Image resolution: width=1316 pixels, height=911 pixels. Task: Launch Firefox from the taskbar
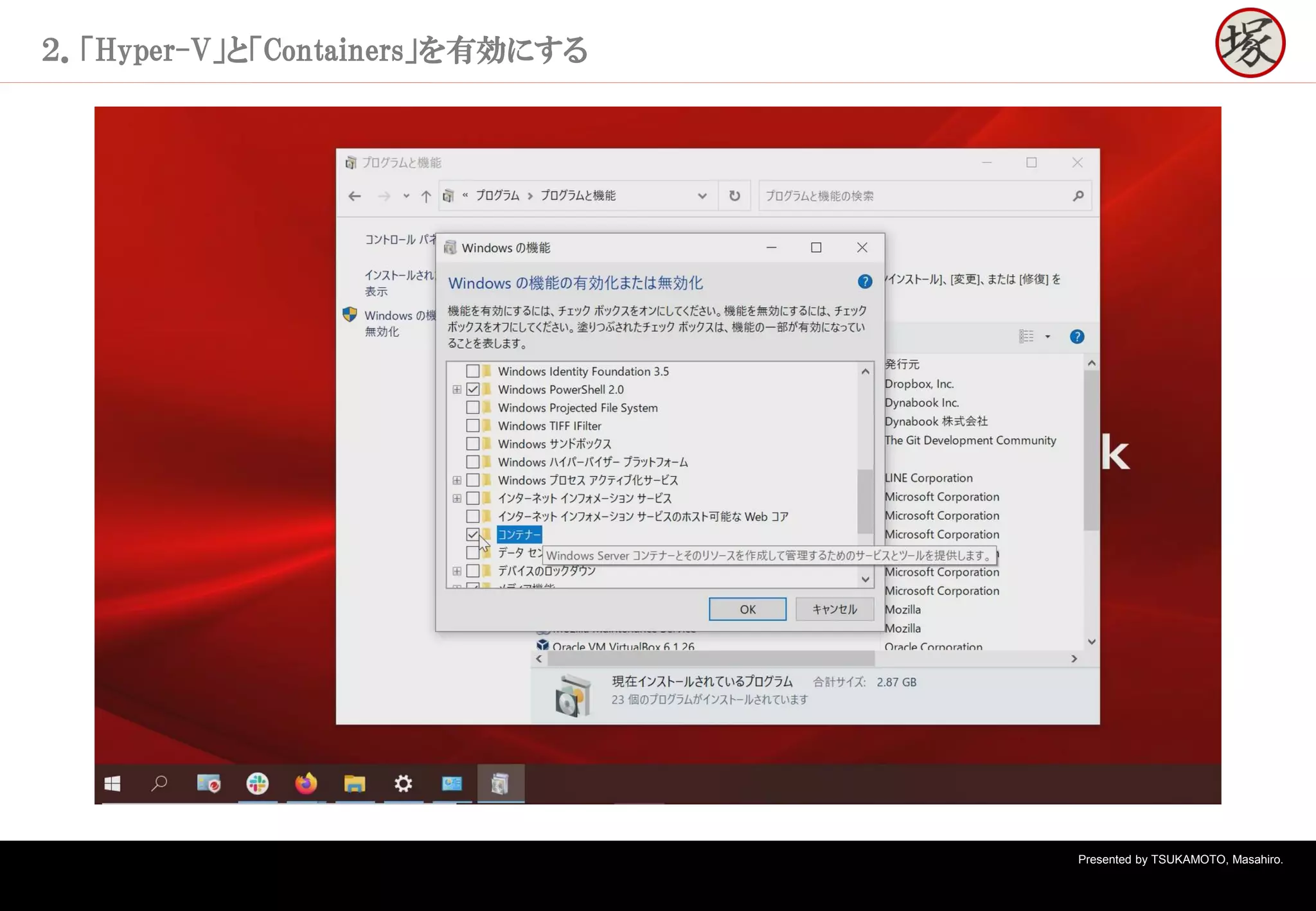point(306,784)
